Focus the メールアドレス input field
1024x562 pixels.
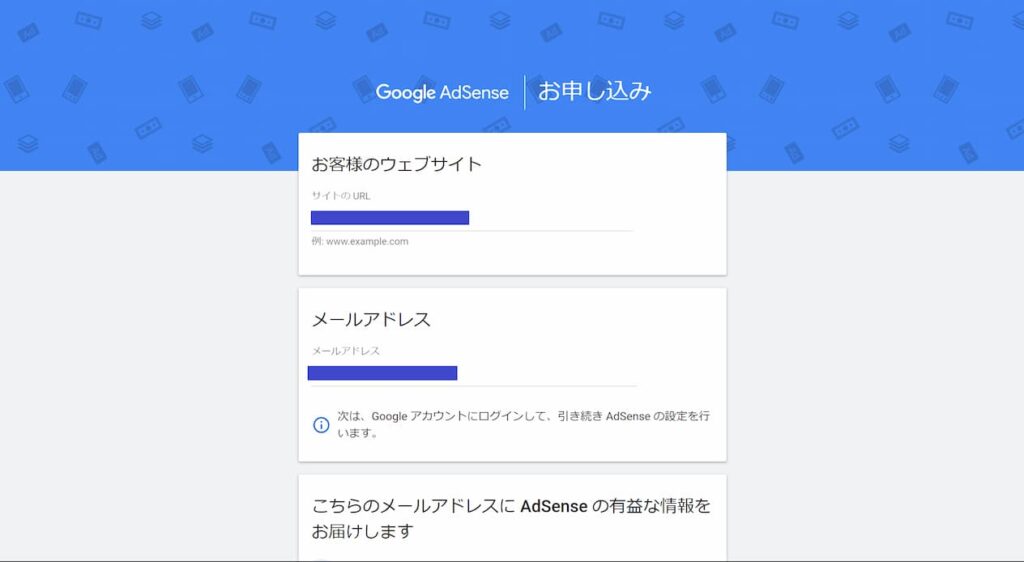coord(473,373)
